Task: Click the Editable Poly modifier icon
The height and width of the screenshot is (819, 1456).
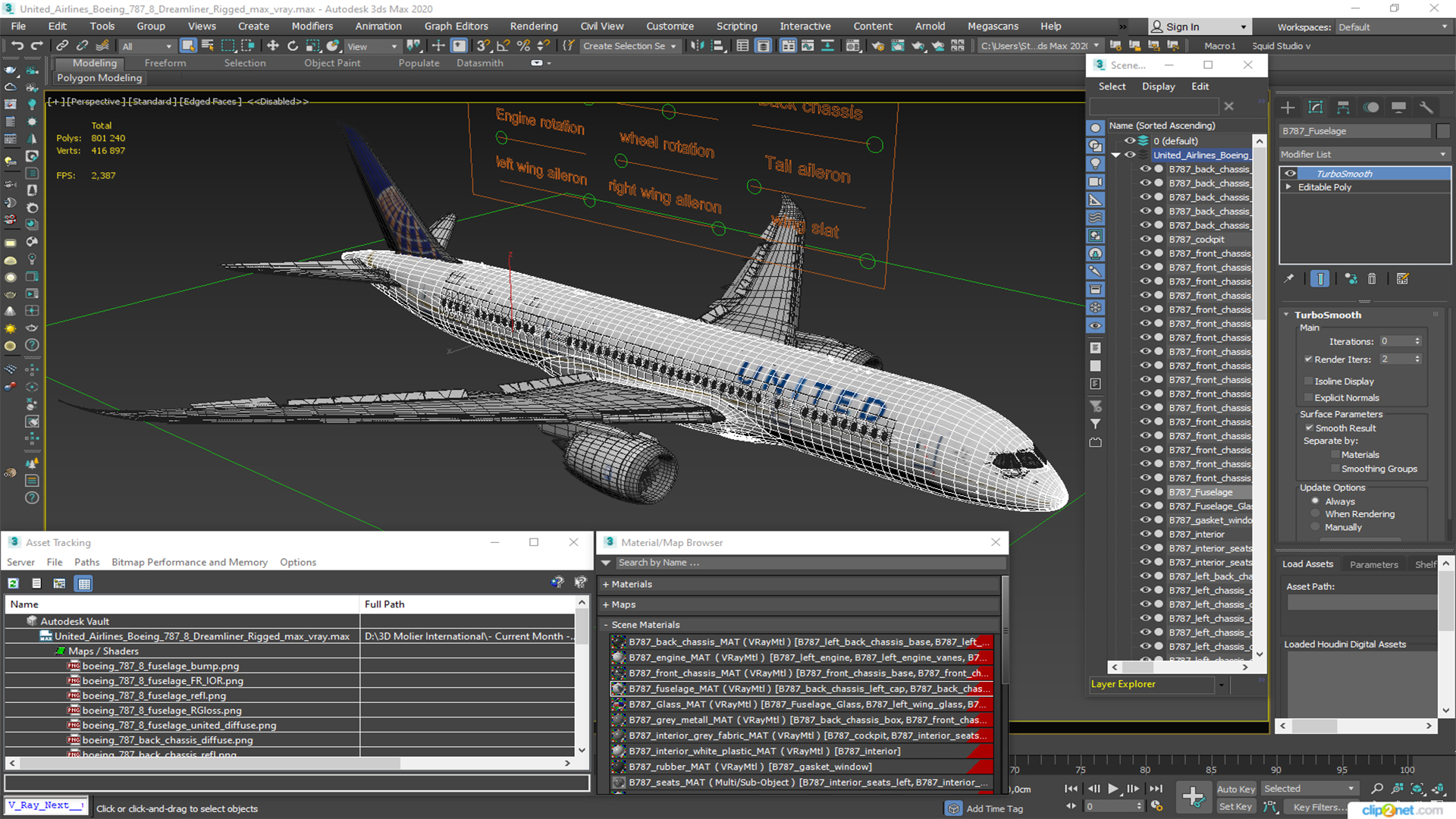Action: (1289, 188)
